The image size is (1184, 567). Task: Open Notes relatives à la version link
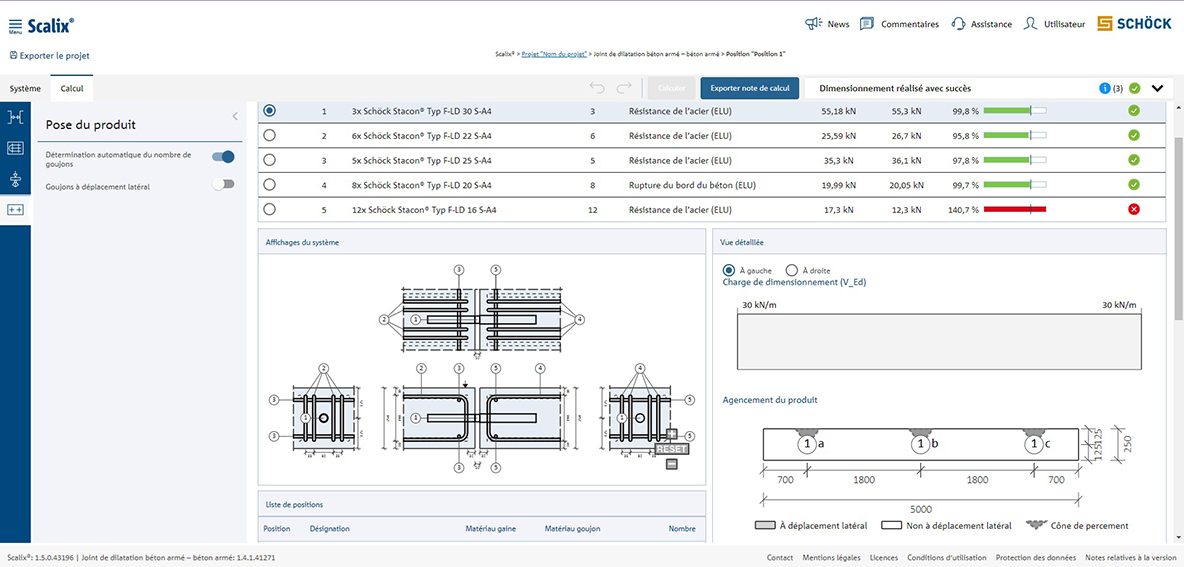click(x=1133, y=558)
